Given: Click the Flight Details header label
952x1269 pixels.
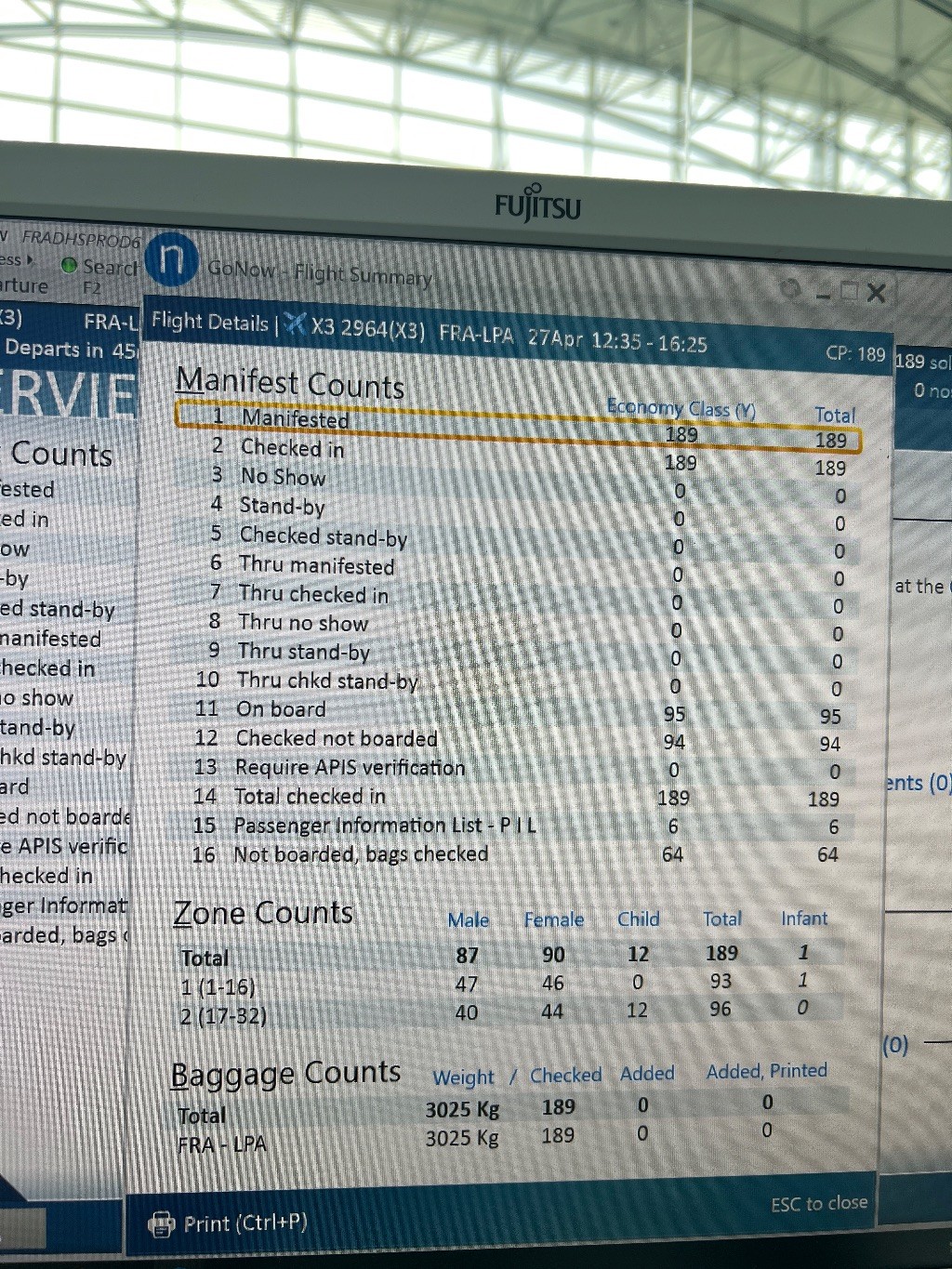Looking at the screenshot, I should (209, 322).
